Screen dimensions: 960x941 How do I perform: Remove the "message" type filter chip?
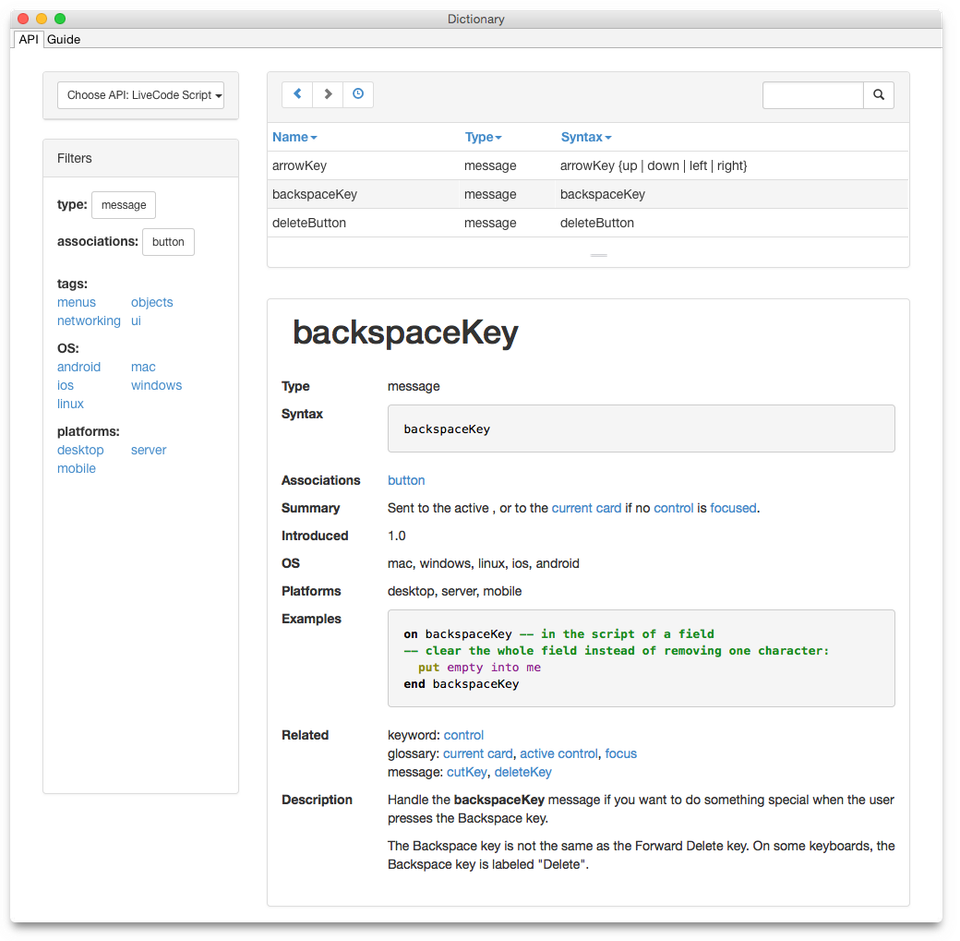coord(123,204)
